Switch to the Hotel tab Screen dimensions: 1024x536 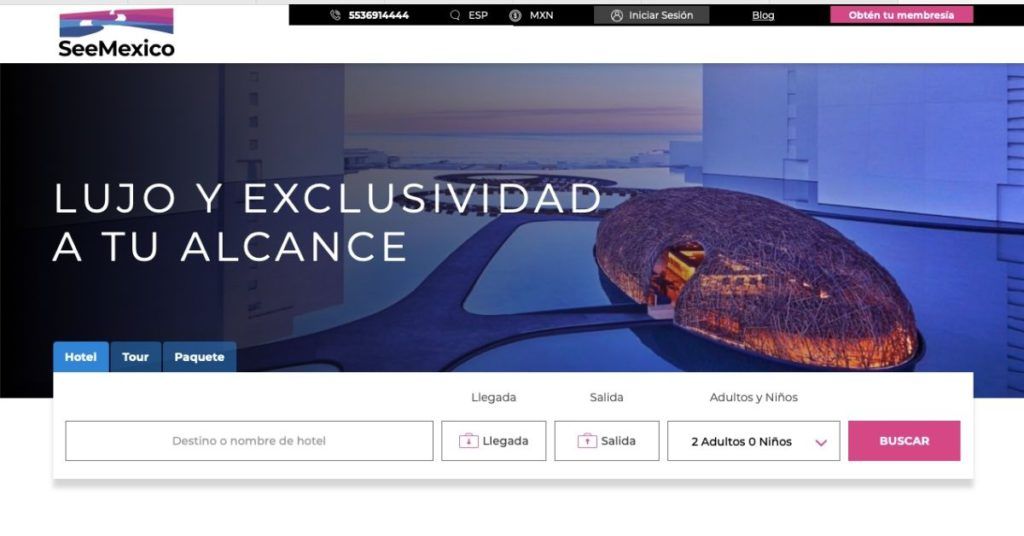[81, 357]
